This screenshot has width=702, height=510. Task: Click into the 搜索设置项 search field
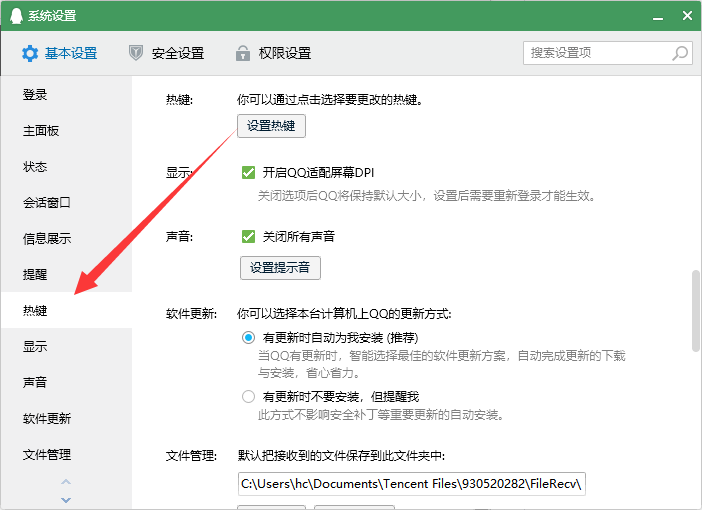click(x=608, y=53)
